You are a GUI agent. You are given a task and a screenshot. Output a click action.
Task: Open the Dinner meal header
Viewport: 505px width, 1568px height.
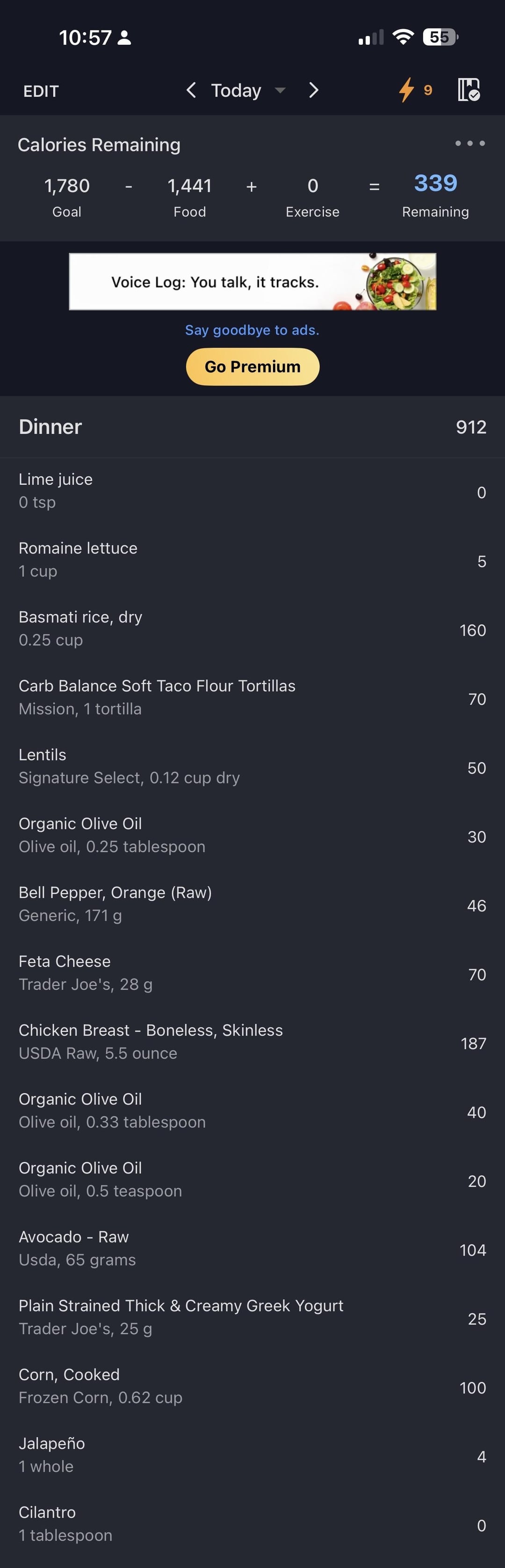click(252, 427)
